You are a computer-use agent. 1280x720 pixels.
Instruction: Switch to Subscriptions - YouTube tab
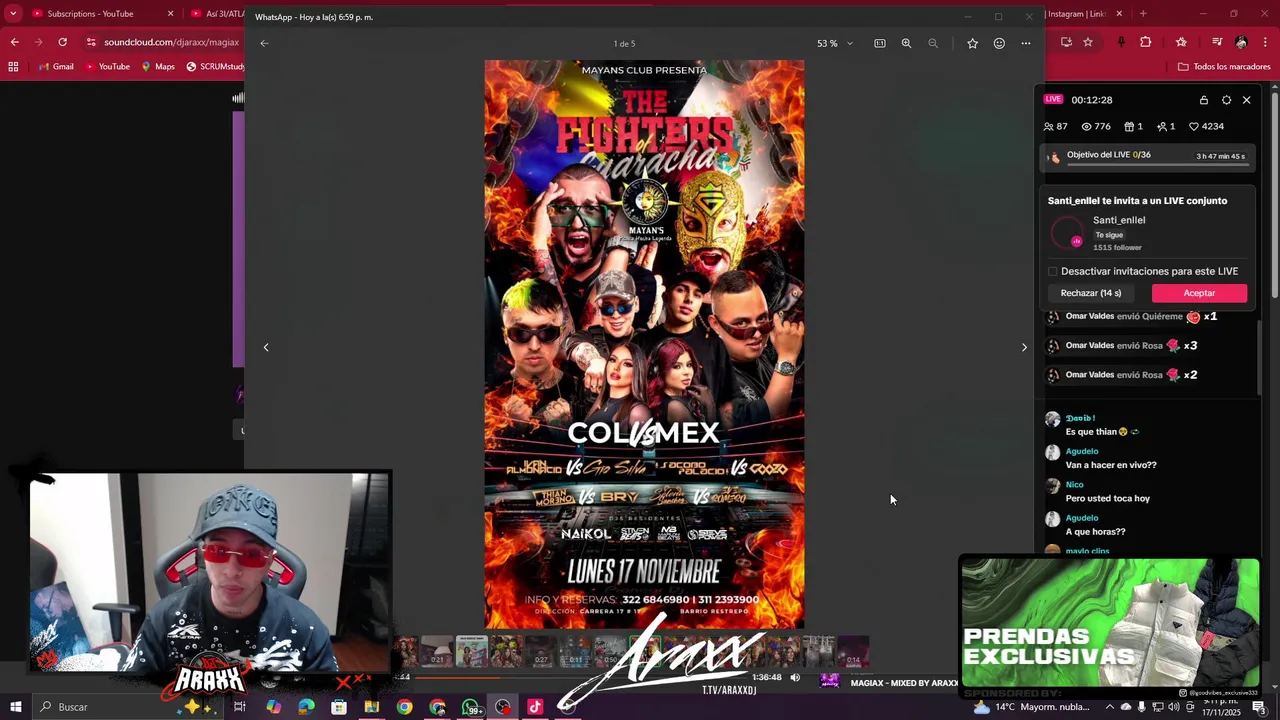[90, 14]
